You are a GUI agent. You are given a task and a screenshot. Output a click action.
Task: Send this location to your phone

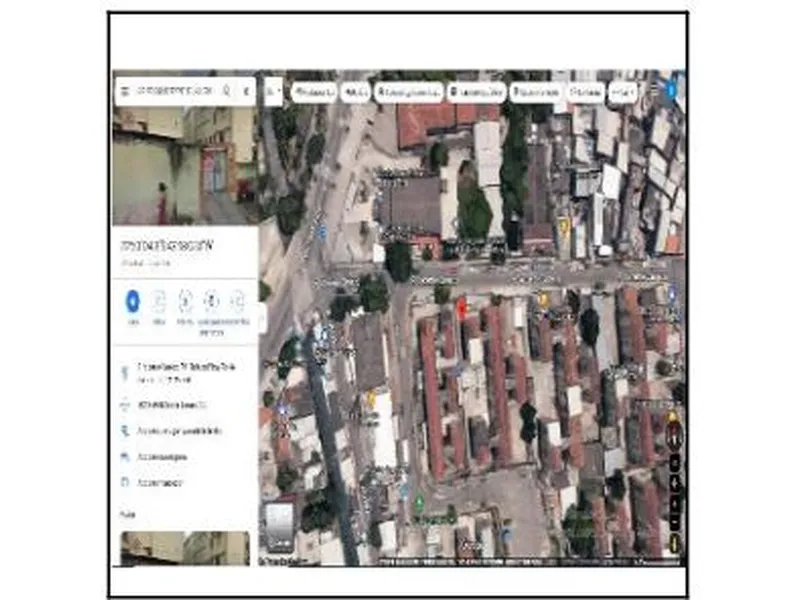211,300
